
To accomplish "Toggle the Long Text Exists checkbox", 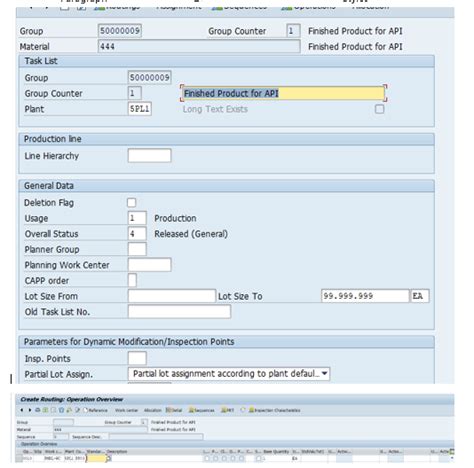I will pos(379,109).
